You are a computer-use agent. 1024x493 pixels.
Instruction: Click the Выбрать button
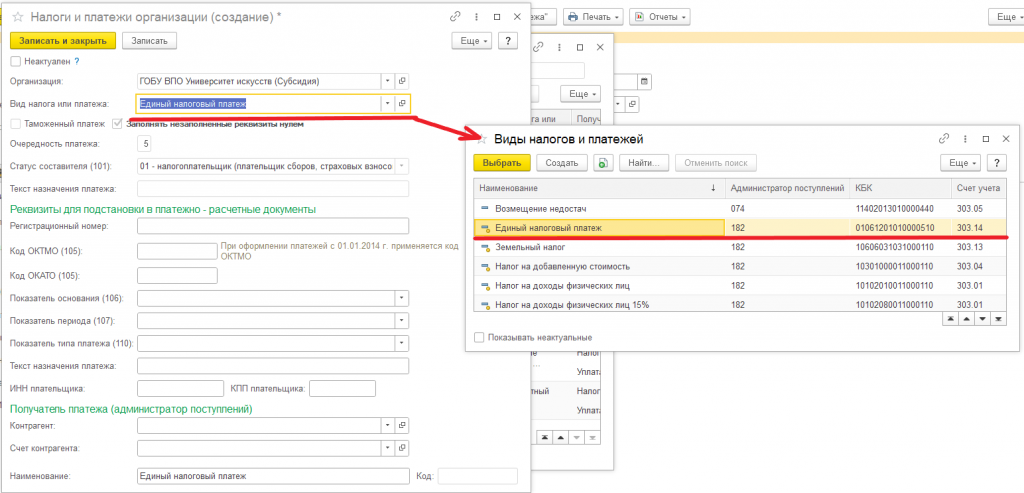tap(502, 163)
